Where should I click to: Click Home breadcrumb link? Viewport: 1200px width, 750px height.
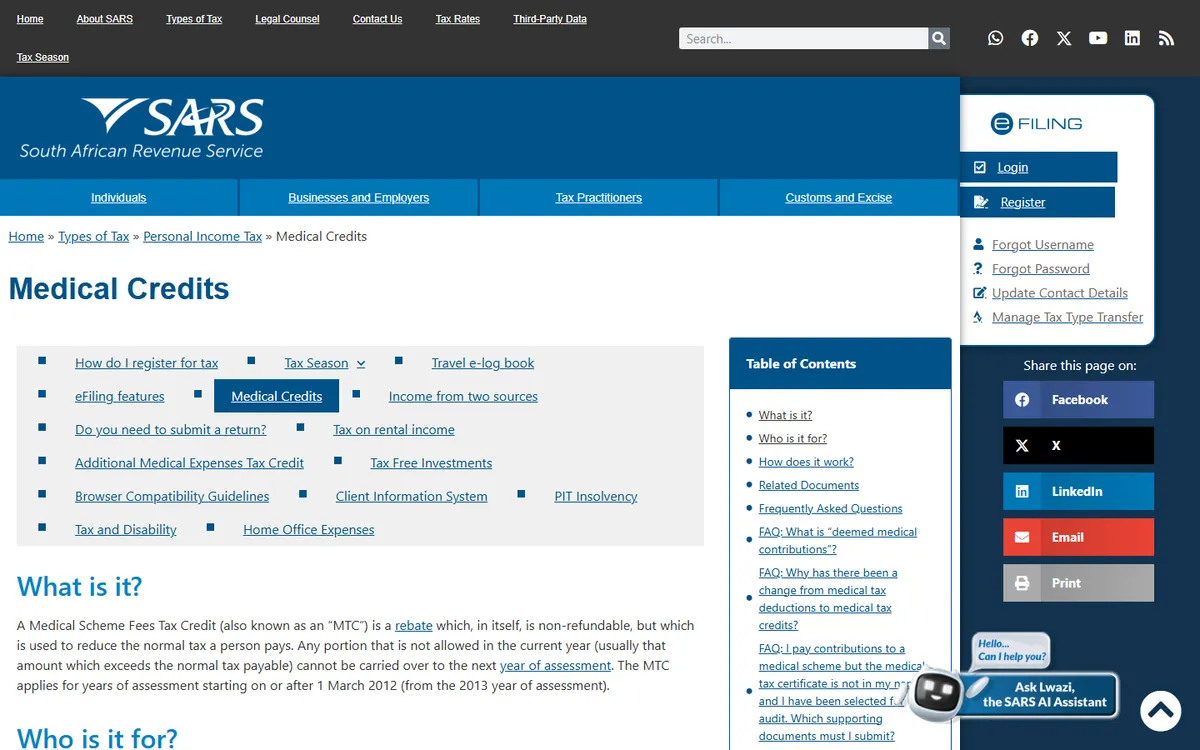coord(26,237)
